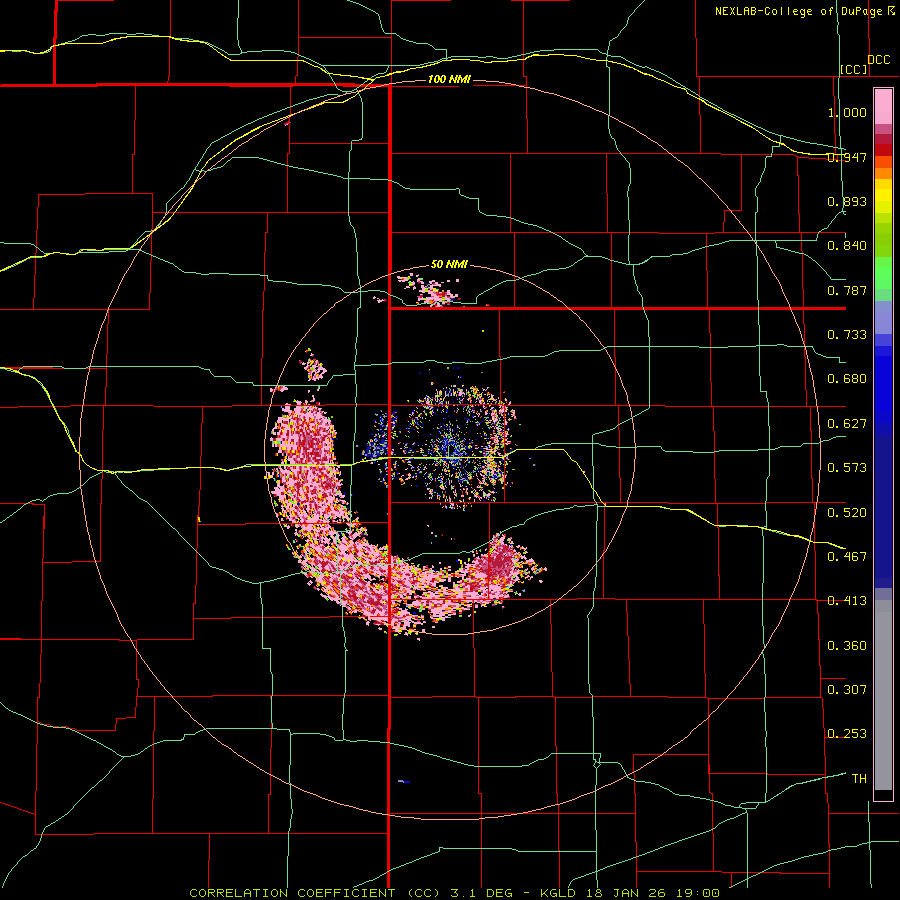Click the 100 NMI range ring label
The width and height of the screenshot is (900, 900).
pyautogui.click(x=449, y=79)
